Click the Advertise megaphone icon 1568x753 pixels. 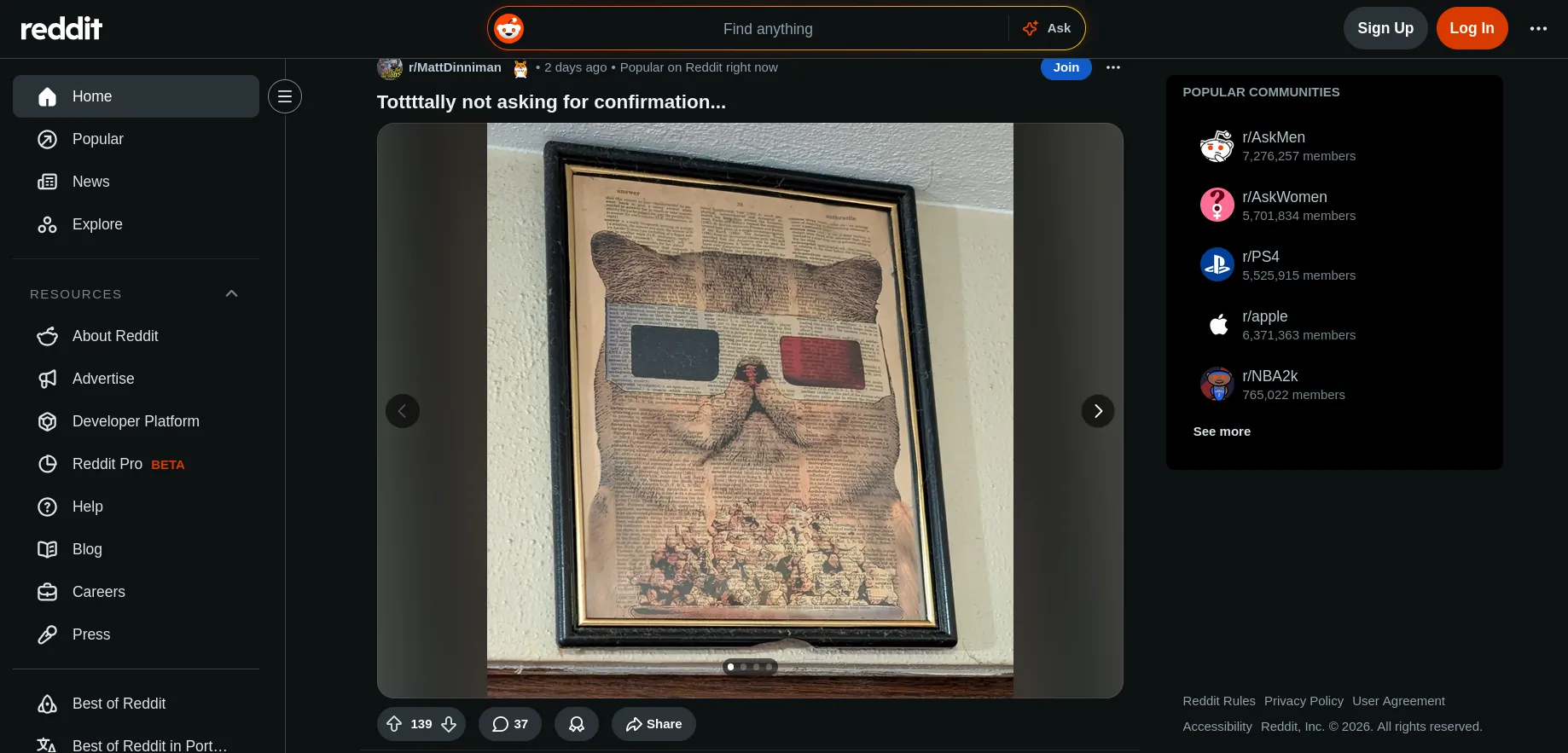click(x=48, y=379)
